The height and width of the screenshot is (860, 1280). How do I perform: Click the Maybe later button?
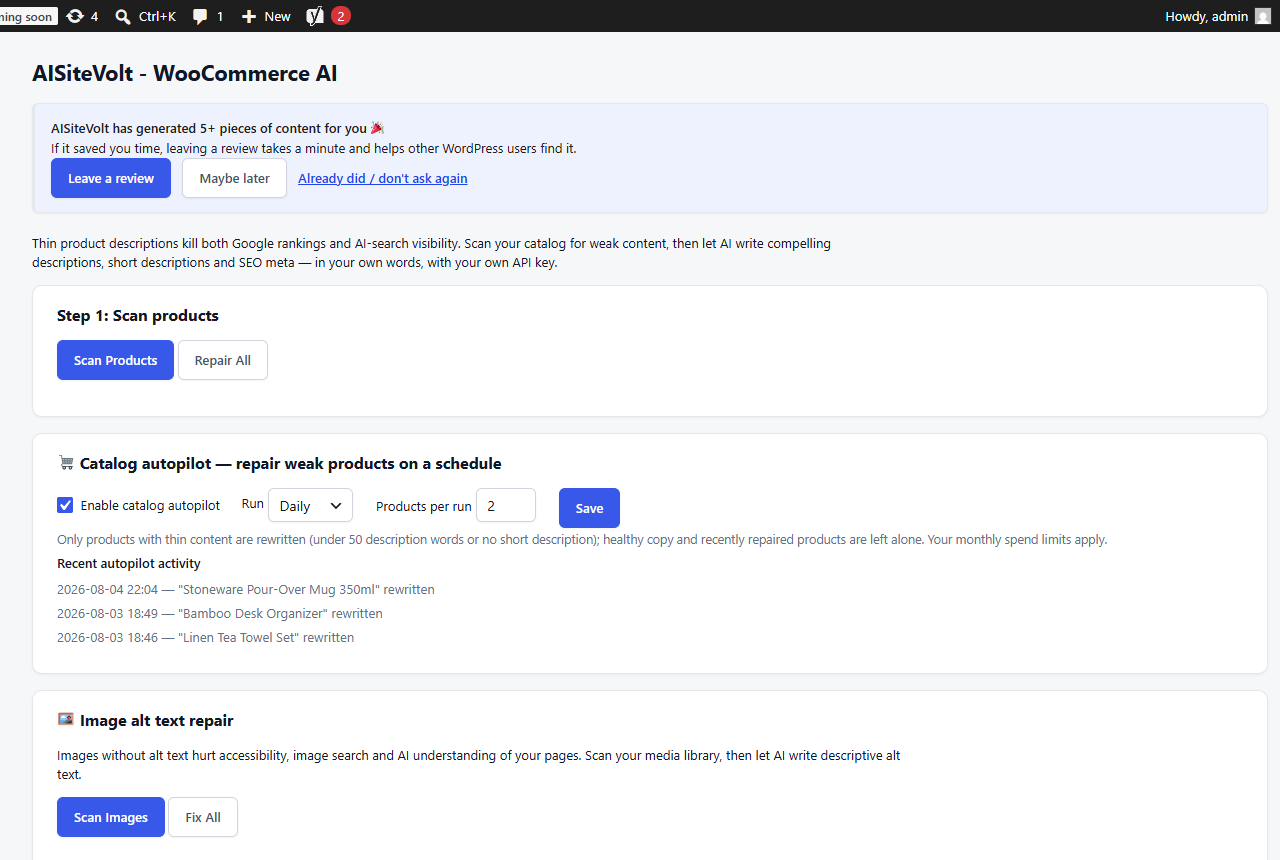click(234, 178)
